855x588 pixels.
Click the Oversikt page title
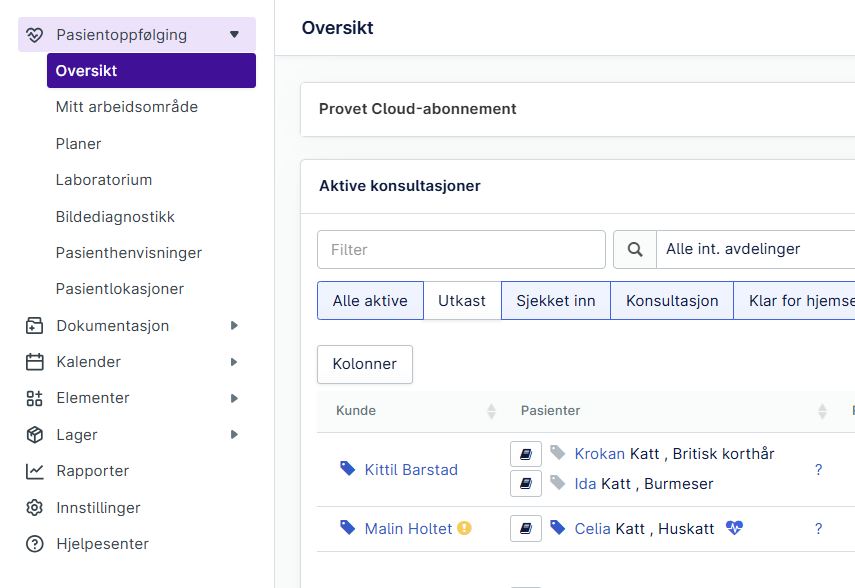click(338, 28)
